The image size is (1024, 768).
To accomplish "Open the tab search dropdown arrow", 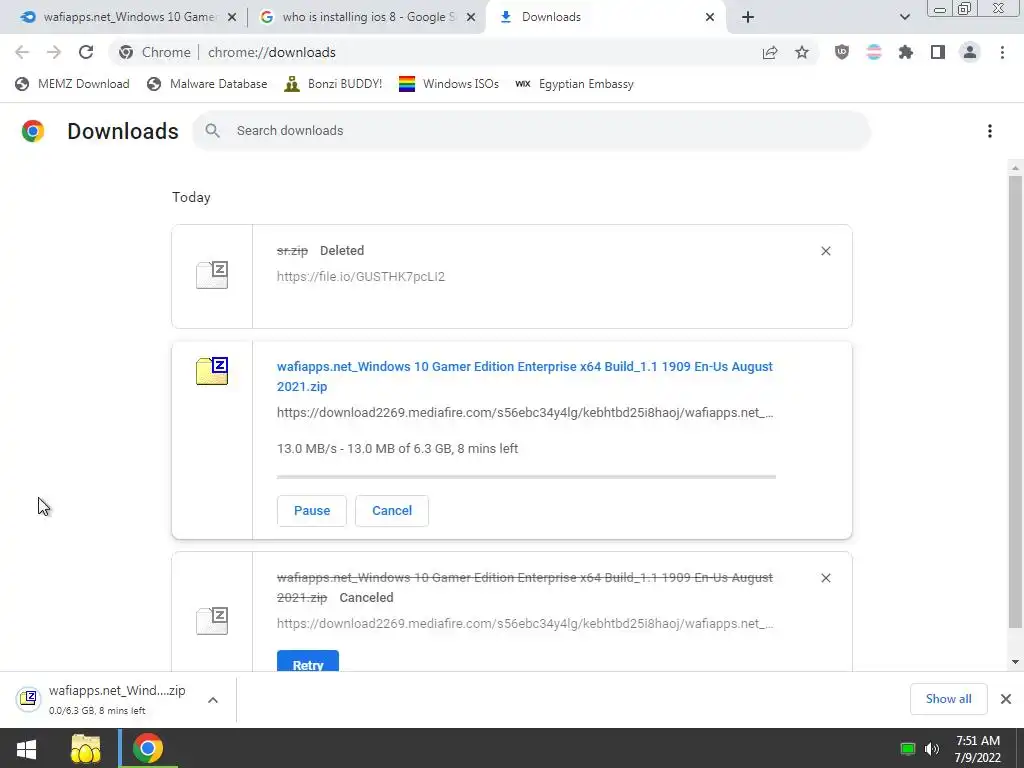I will (904, 17).
